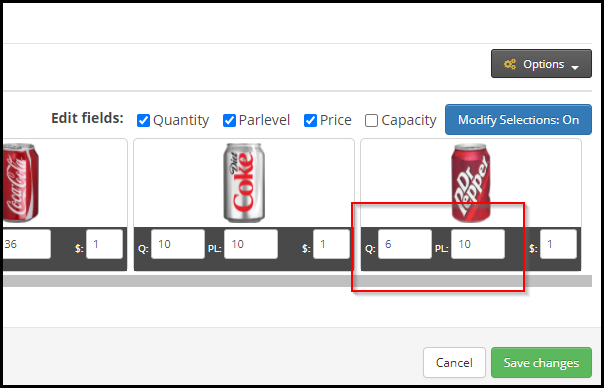The image size is (604, 388).
Task: Click the horizontal scrollbar below products
Action: [x=297, y=281]
